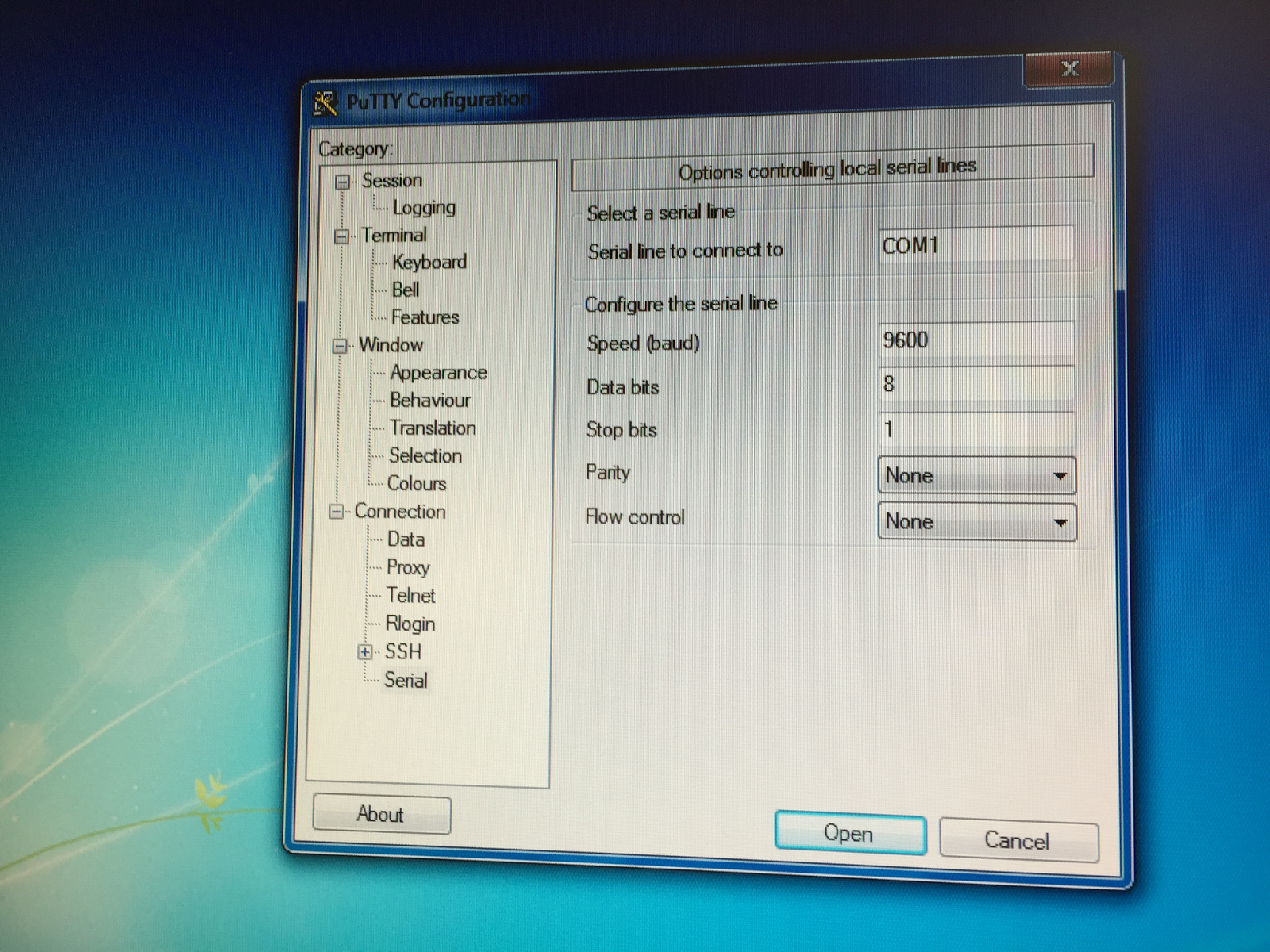Screen dimensions: 1270x952
Task: Expand the SSH tree branch
Action: click(365, 652)
